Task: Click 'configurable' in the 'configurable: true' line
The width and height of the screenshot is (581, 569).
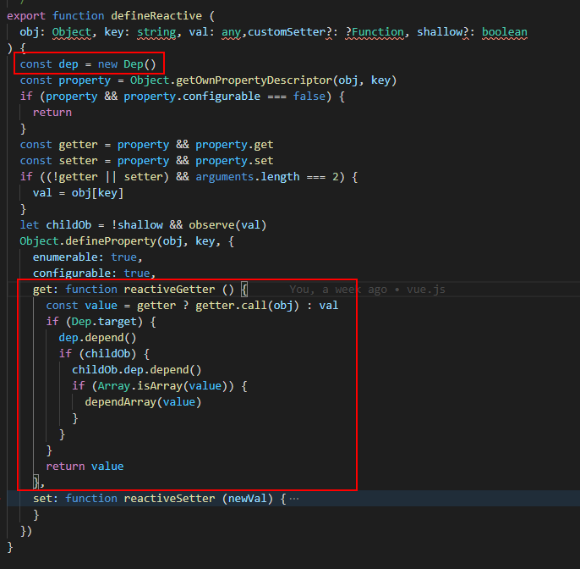Action: (72, 273)
